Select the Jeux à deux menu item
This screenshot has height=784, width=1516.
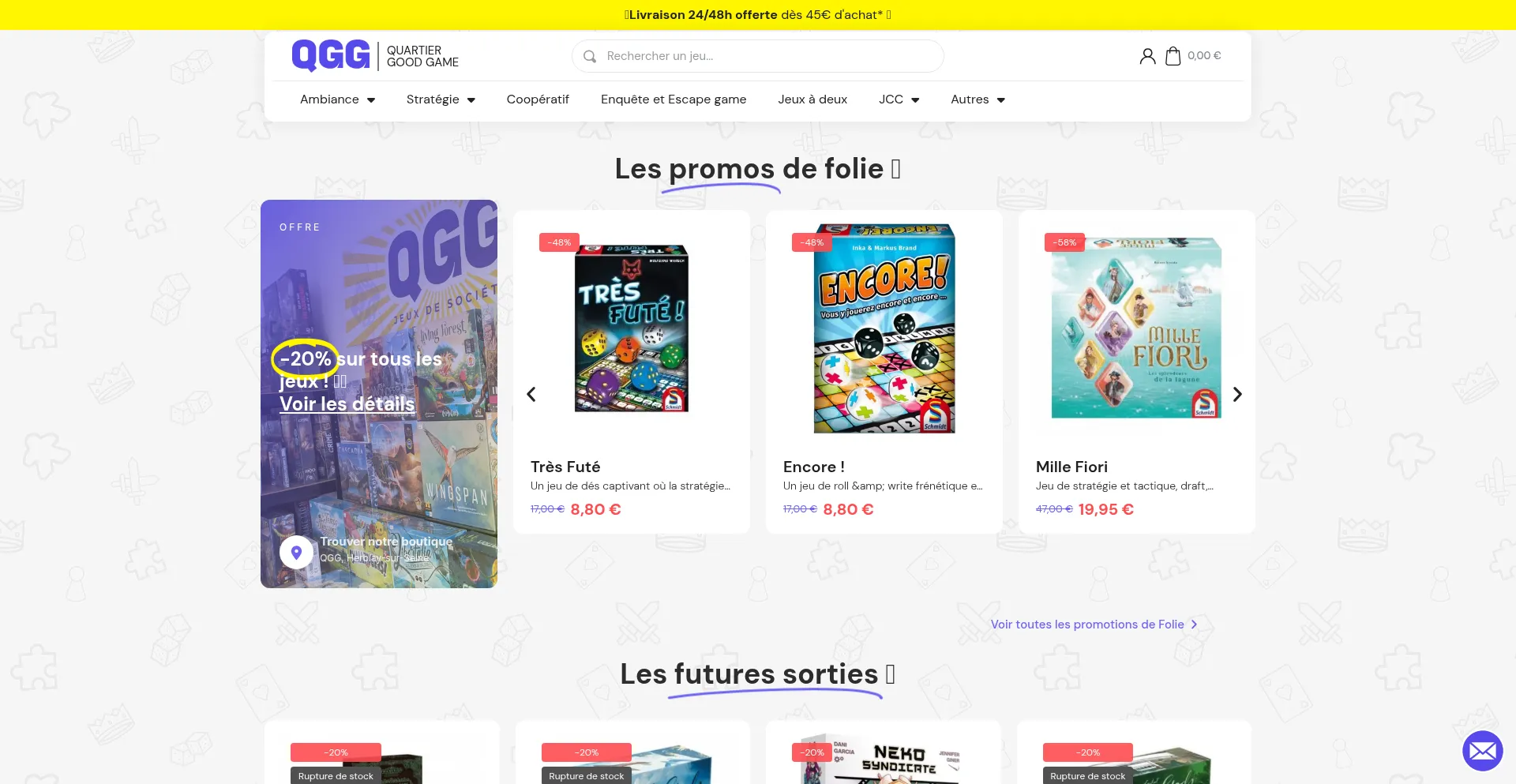[812, 99]
